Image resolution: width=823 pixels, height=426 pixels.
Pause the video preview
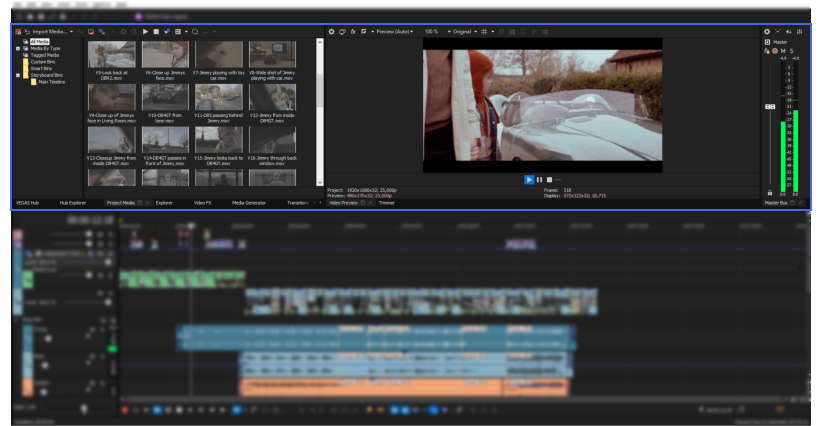[x=539, y=179]
